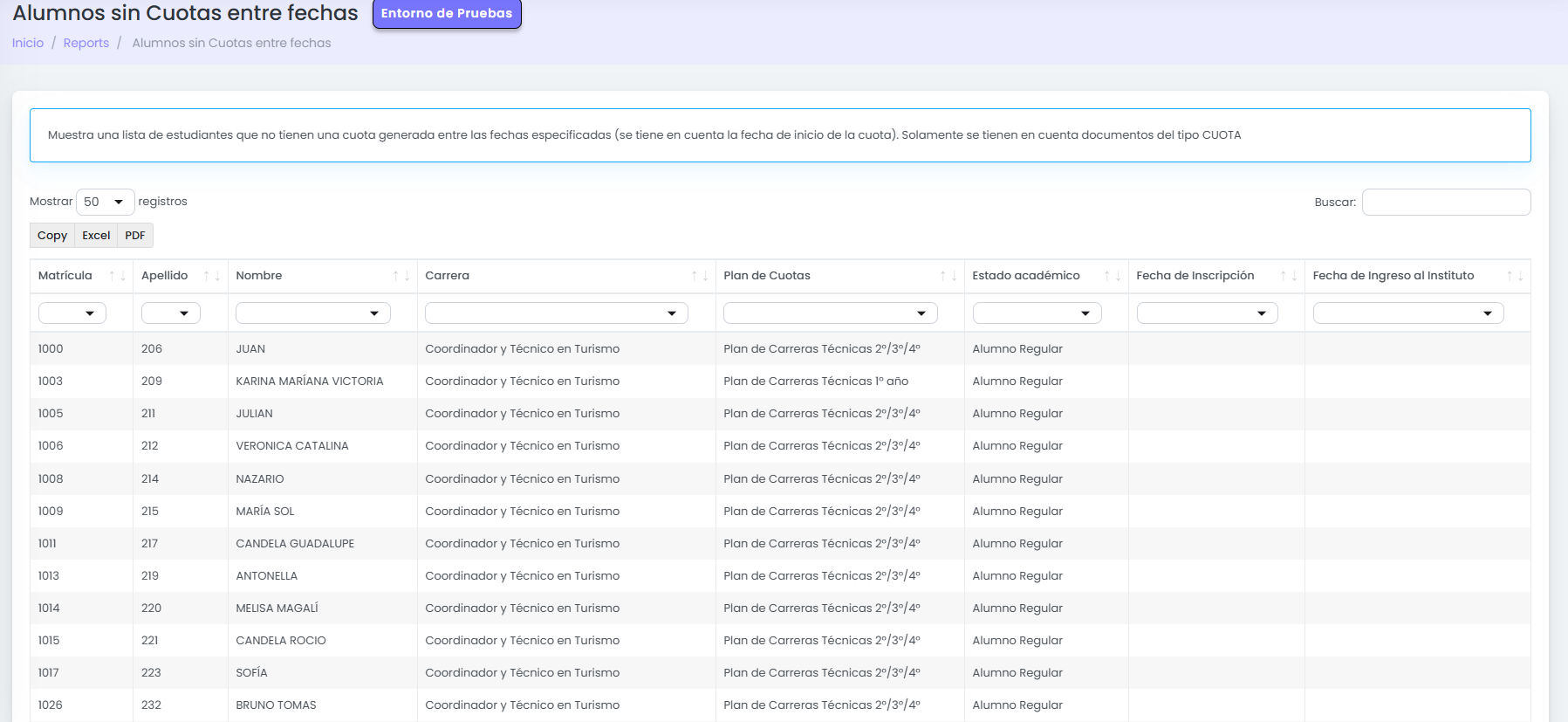The height and width of the screenshot is (722, 1568).
Task: Sort table by Apellido column arrows
Action: tap(212, 276)
